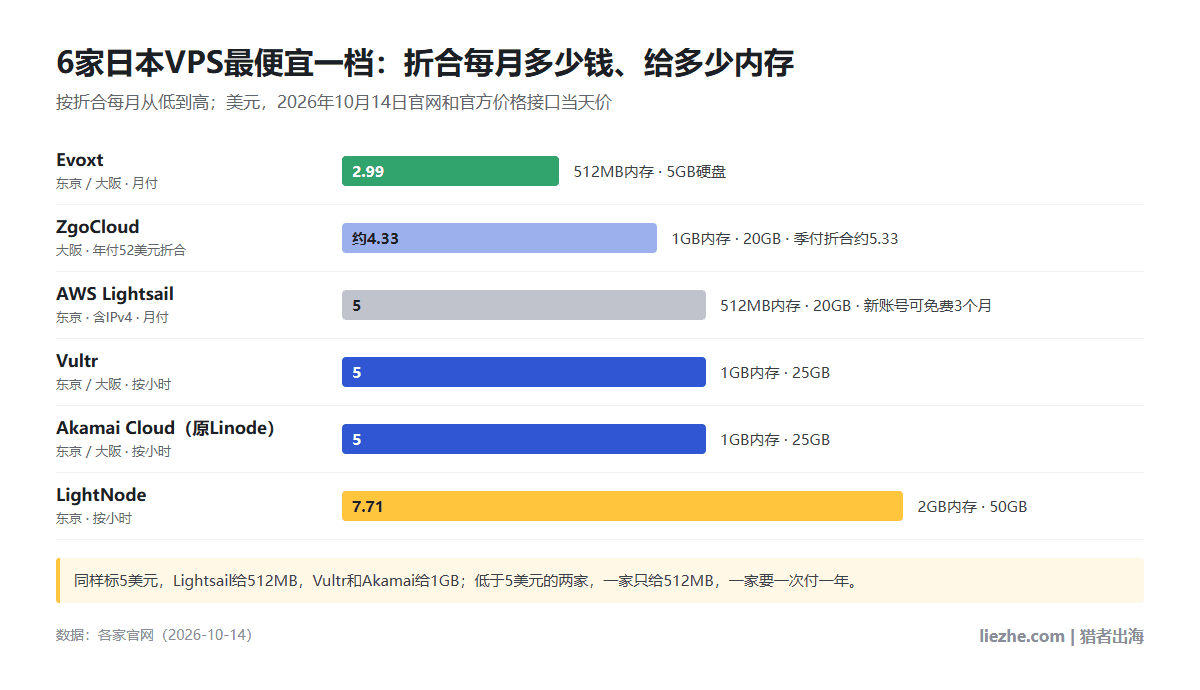Select the Evoxt provider name
The height and width of the screenshot is (690, 1200).
[x=80, y=160]
